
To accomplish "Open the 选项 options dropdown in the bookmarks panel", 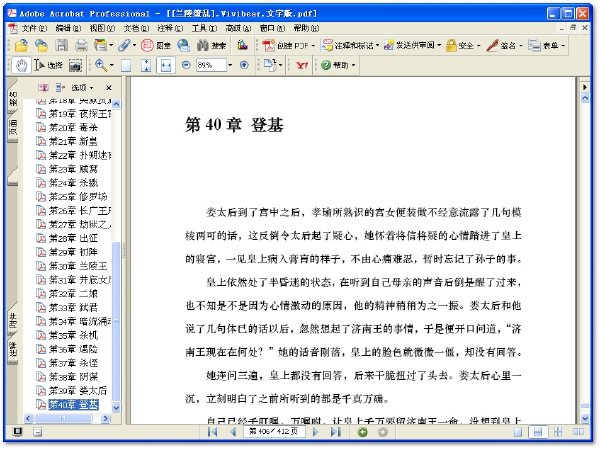I will pyautogui.click(x=82, y=88).
